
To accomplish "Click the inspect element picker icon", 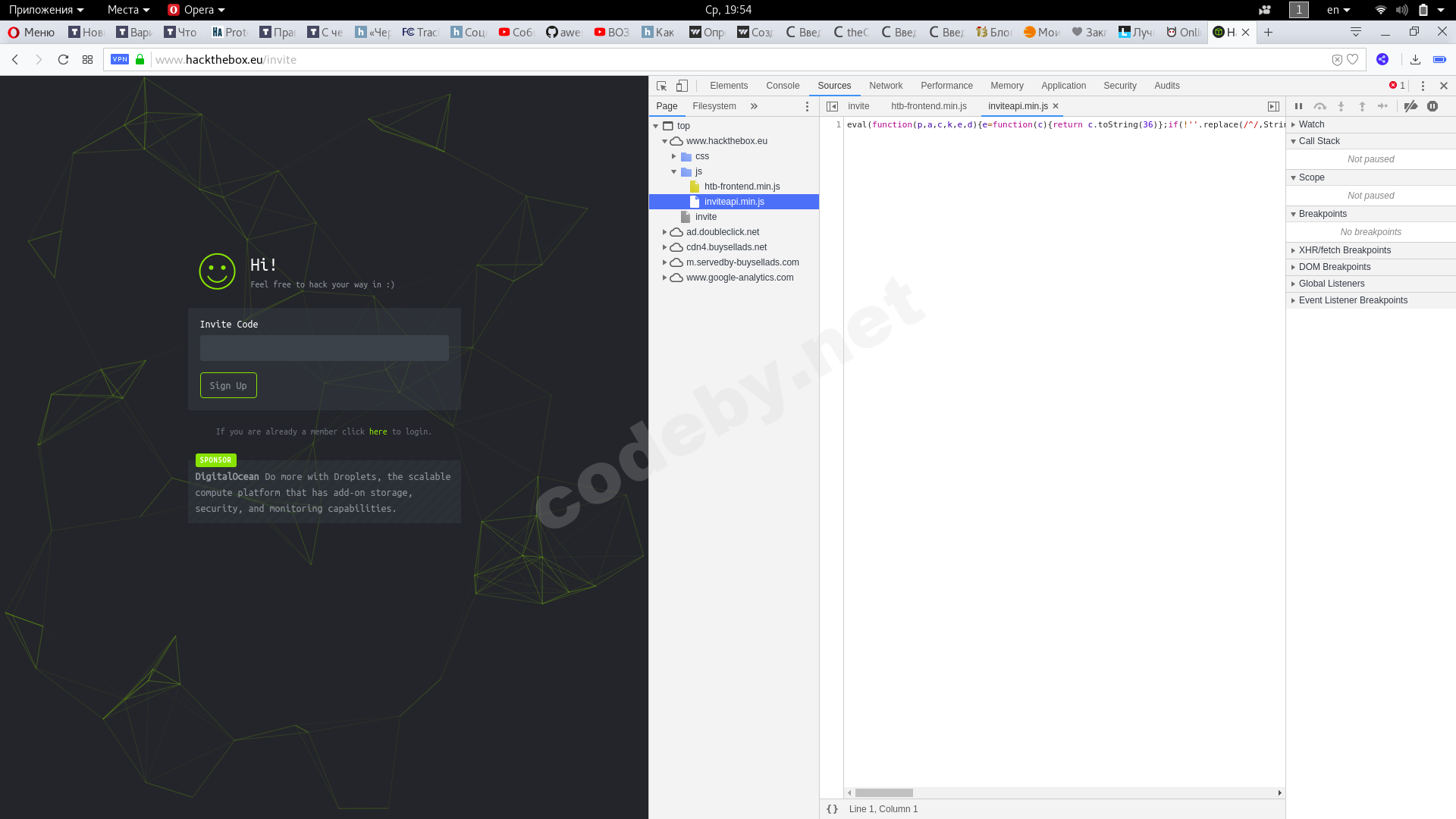I will pos(661,86).
